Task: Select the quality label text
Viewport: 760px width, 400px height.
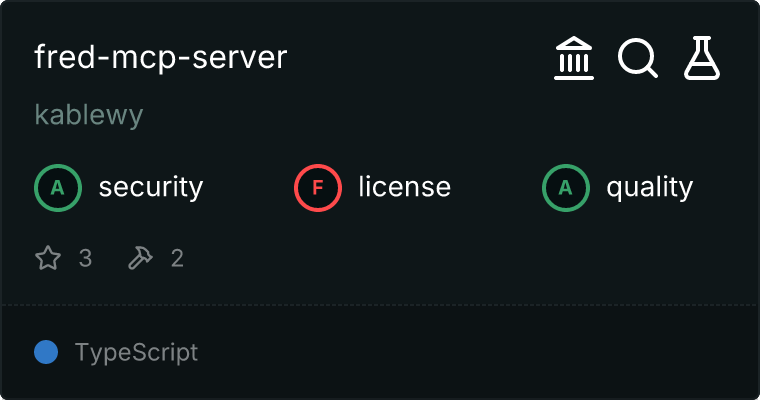Action: point(649,187)
